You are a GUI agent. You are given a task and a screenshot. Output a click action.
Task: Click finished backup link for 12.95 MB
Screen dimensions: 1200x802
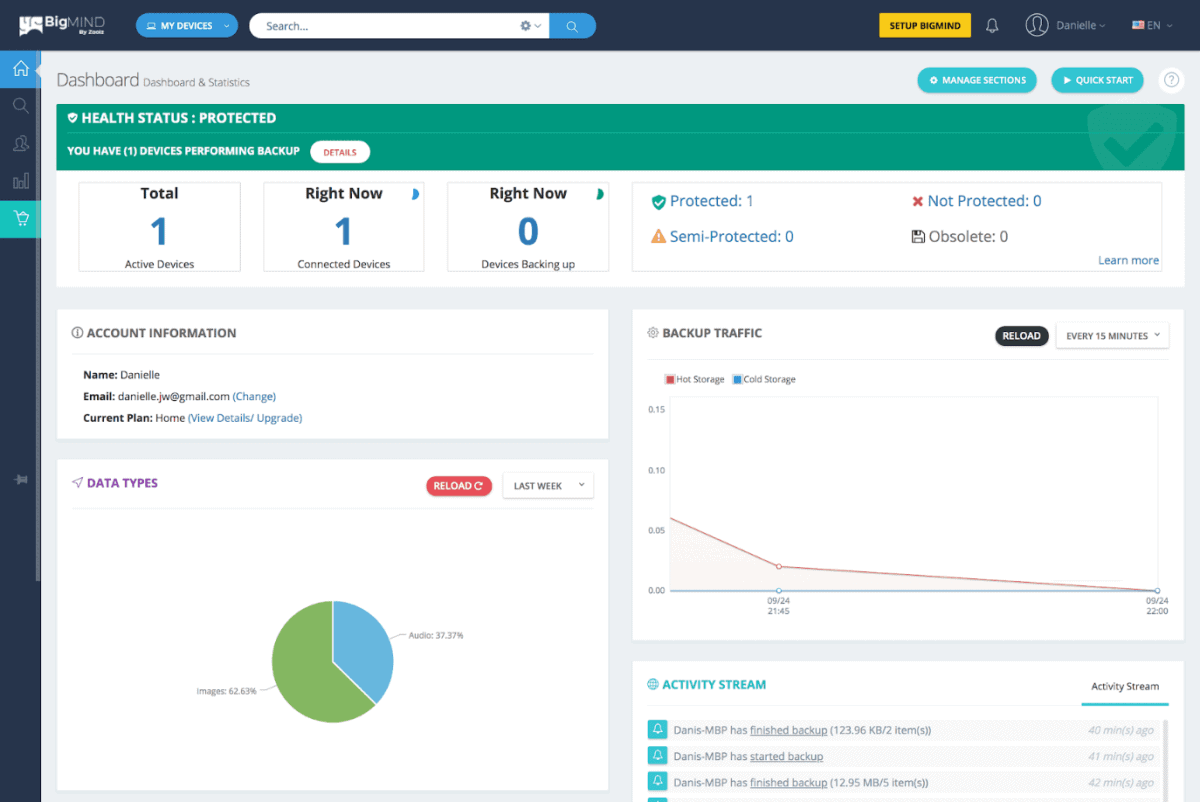coord(788,782)
